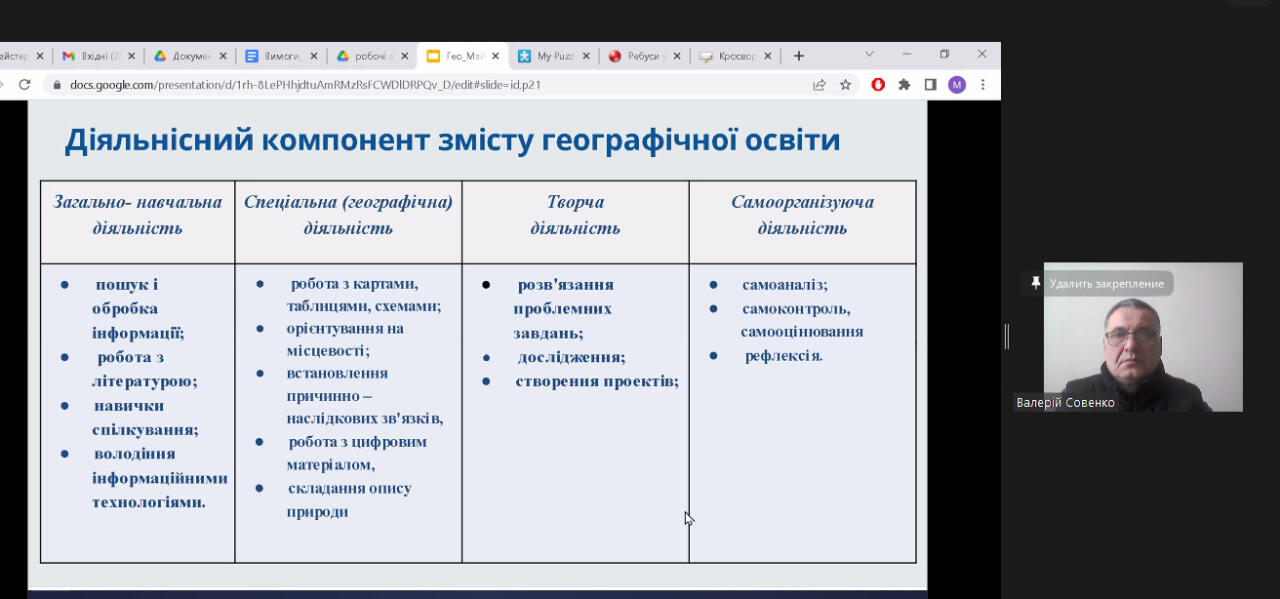Open the Chrome three-dot menu

click(x=983, y=85)
